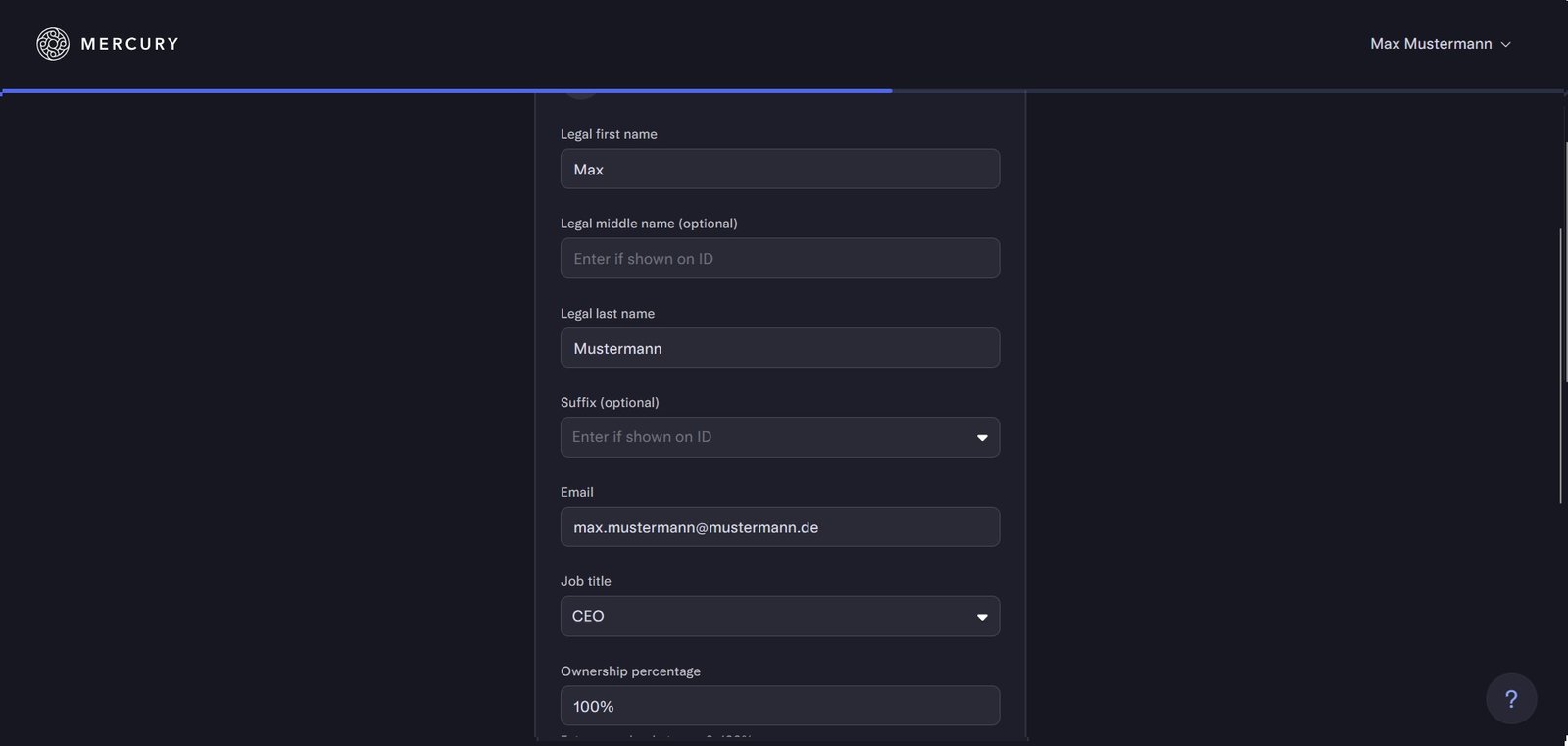The width and height of the screenshot is (1568, 746).
Task: Click the Legal middle name input
Action: [779, 259]
